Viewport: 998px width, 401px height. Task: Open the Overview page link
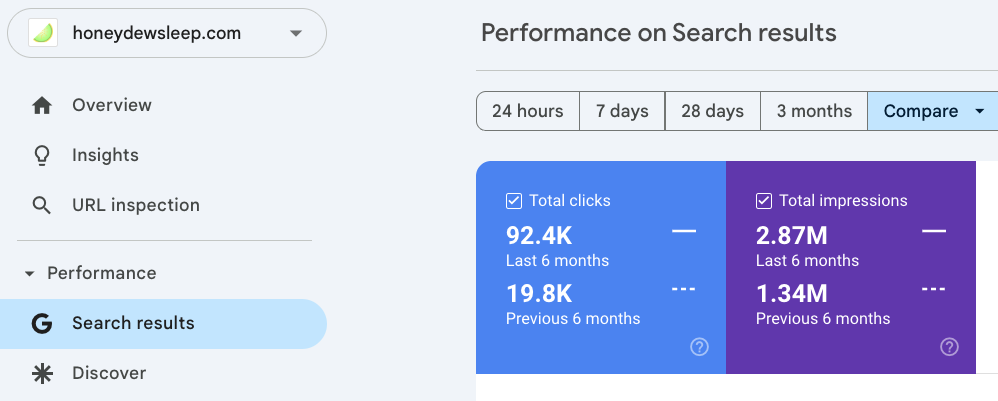[x=112, y=105]
